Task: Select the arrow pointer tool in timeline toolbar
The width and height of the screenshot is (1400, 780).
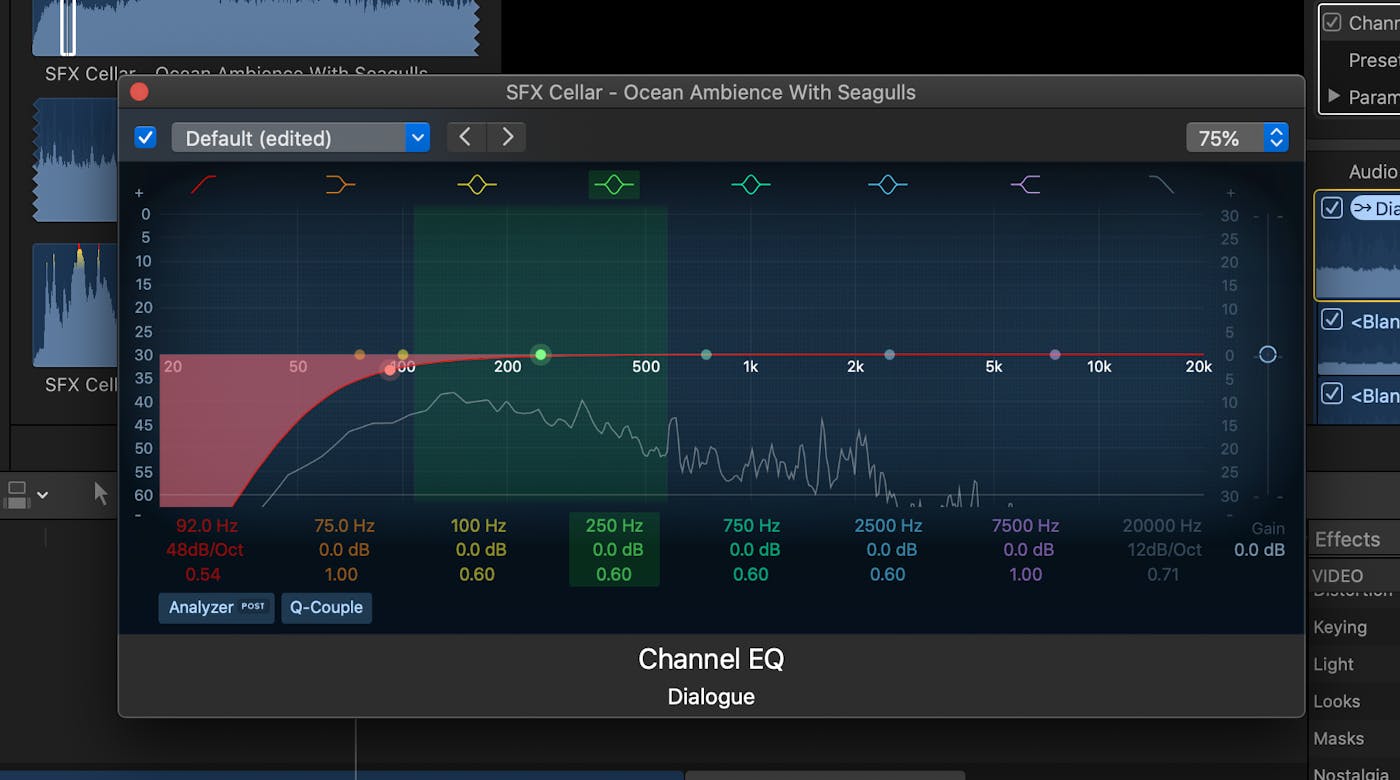Action: click(101, 493)
